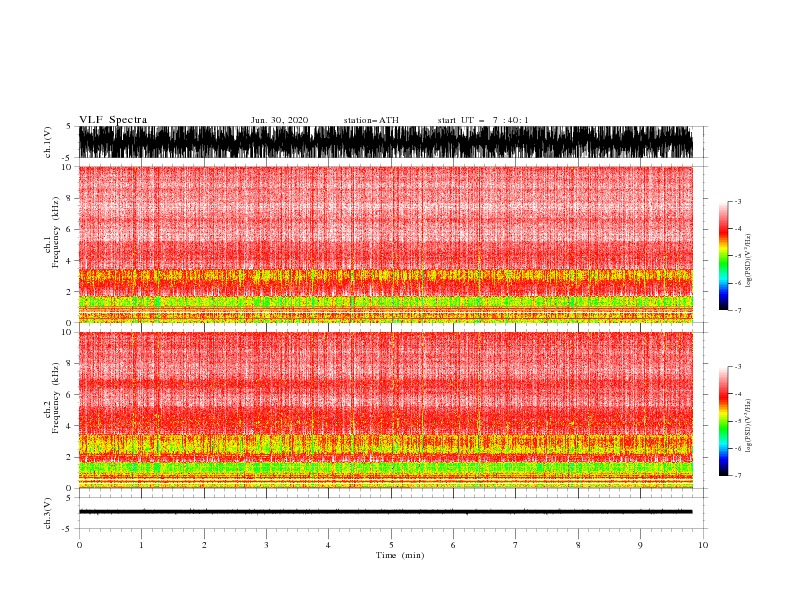Click the 'station=ATH' label
The image size is (792, 612).
click(371, 120)
